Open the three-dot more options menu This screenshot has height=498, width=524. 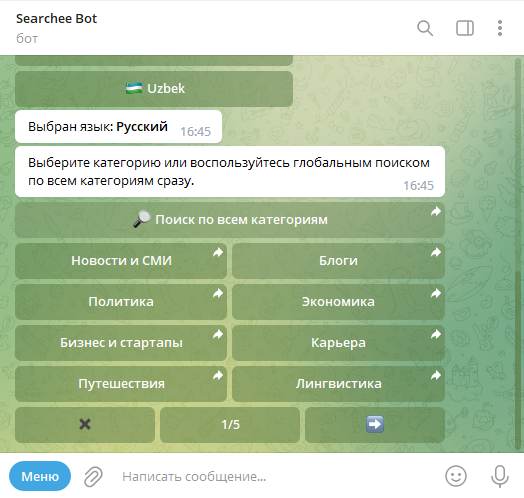pyautogui.click(x=500, y=28)
